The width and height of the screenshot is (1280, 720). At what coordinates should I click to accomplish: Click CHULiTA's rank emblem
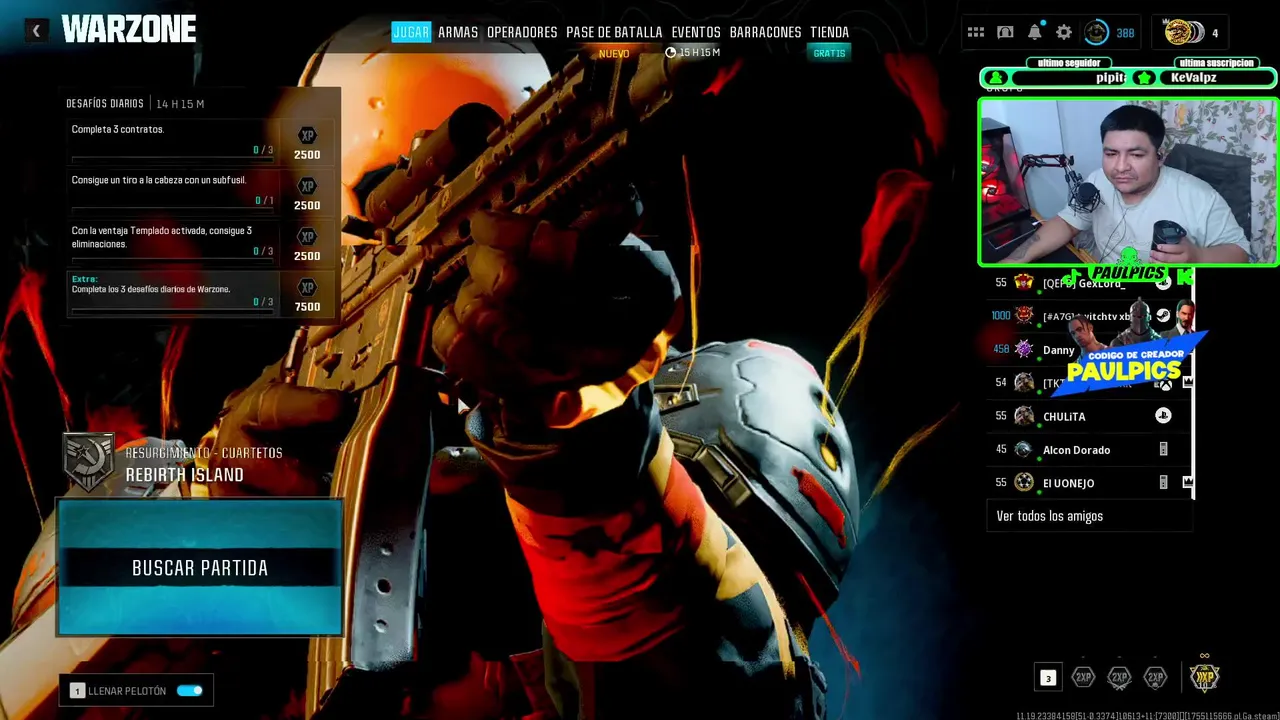[x=1023, y=416]
